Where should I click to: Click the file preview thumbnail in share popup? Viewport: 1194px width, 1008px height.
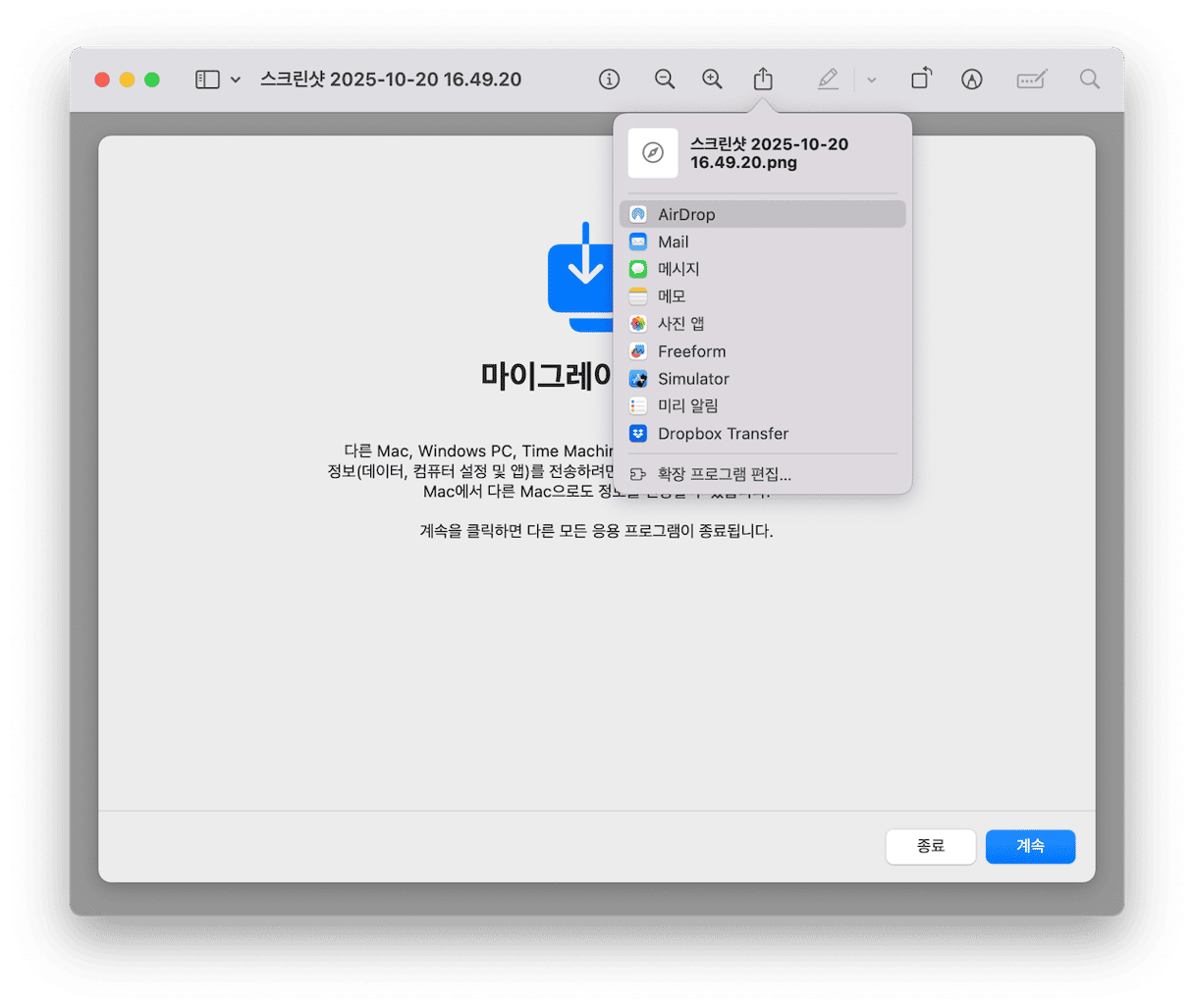(x=653, y=153)
